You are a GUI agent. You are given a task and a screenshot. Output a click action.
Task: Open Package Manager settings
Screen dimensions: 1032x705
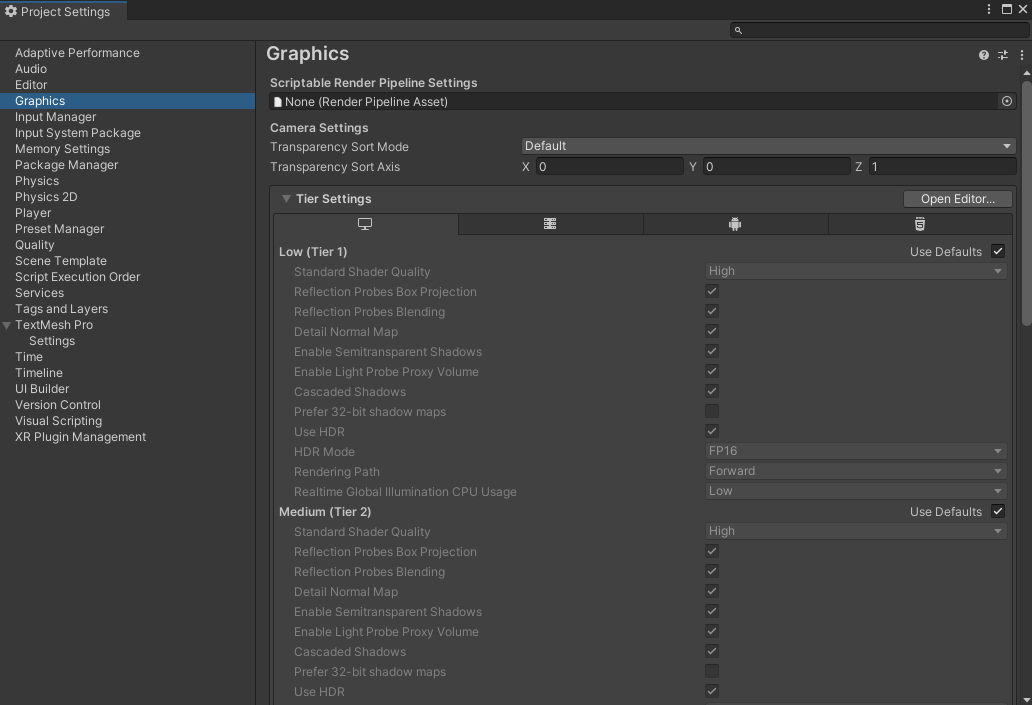coord(66,165)
